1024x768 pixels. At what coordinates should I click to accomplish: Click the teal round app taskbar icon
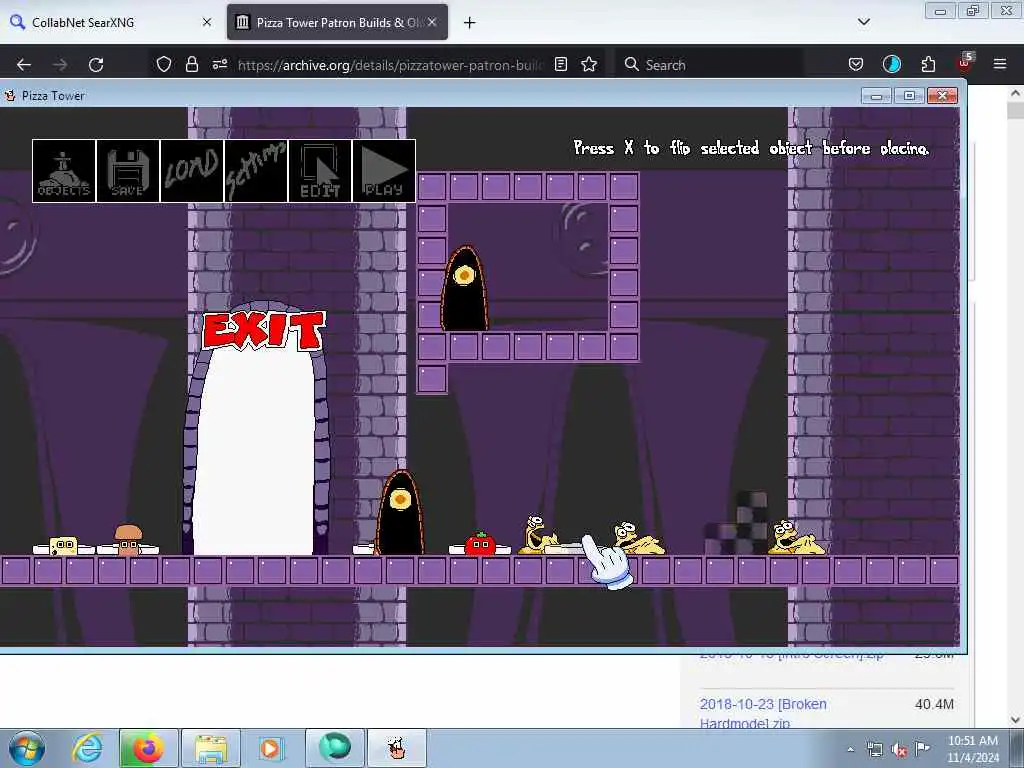point(334,748)
